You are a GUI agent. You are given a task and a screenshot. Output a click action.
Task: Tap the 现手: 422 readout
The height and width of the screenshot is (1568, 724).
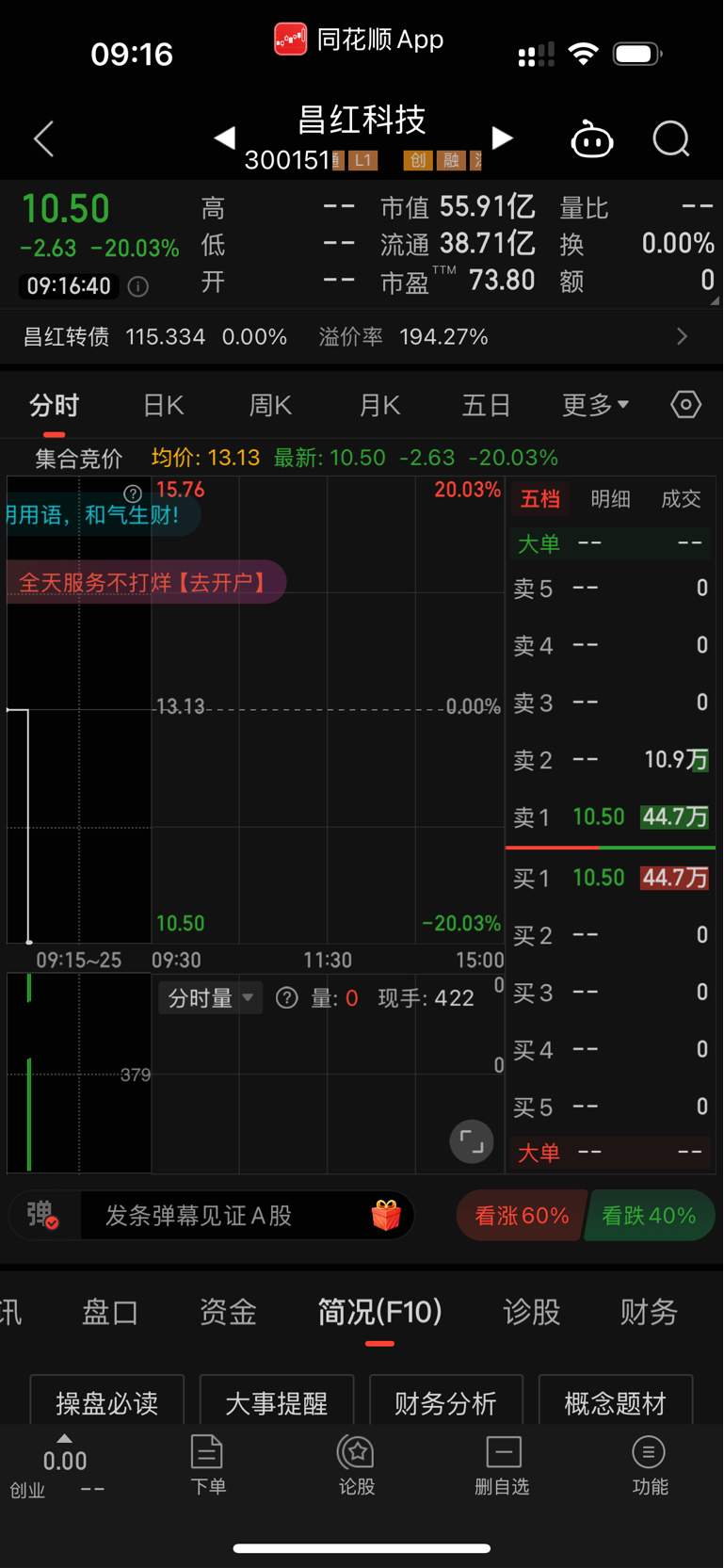pyautogui.click(x=426, y=998)
